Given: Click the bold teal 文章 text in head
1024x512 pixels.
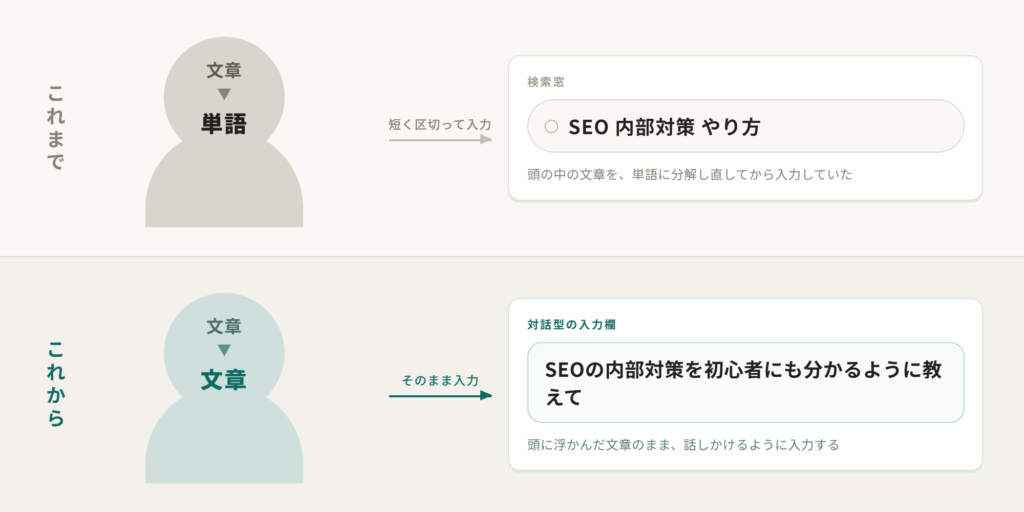Looking at the screenshot, I should (224, 379).
